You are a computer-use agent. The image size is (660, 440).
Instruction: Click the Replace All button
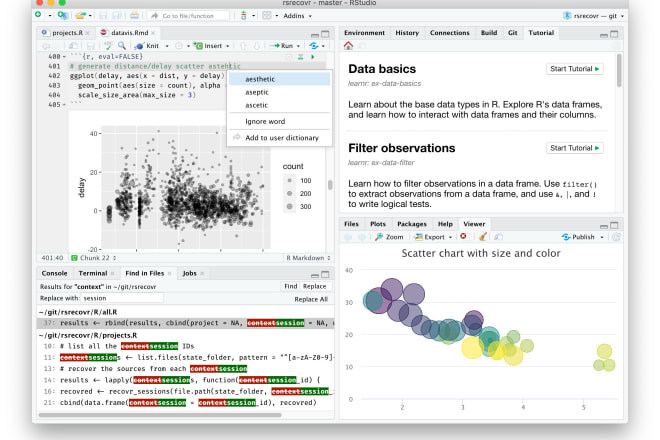click(x=311, y=299)
